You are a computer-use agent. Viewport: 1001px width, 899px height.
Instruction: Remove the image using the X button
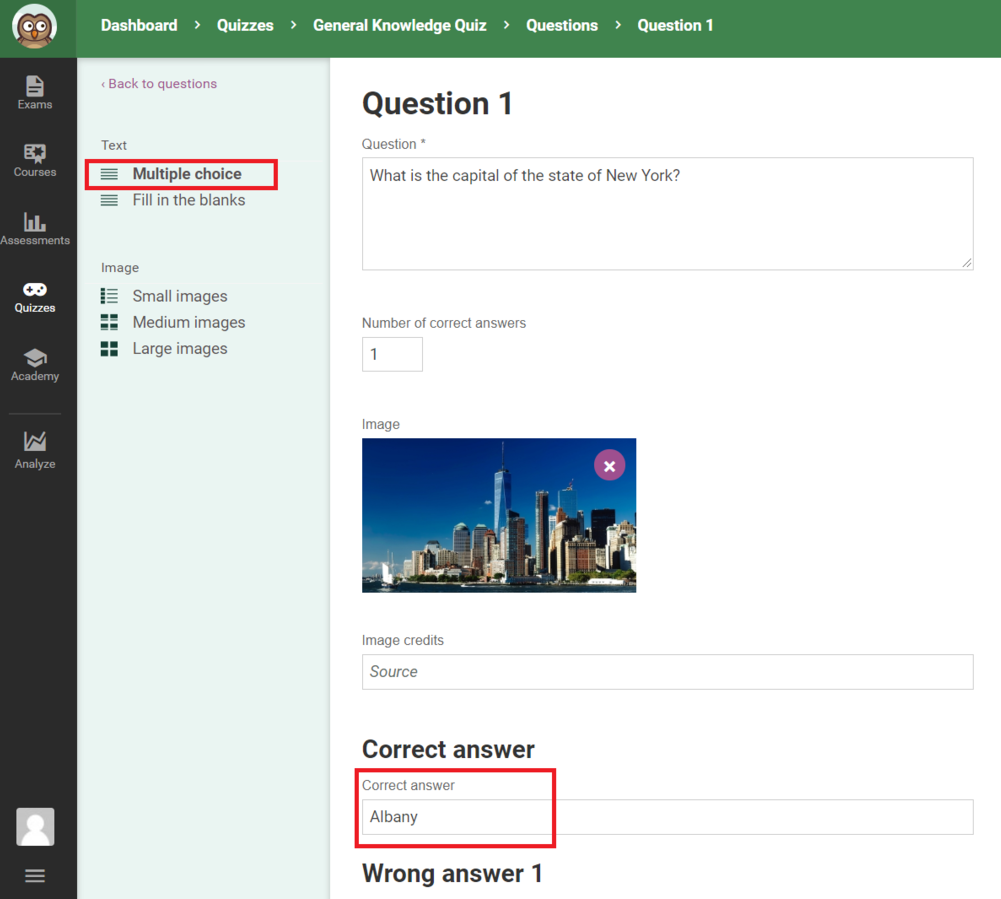click(x=609, y=466)
